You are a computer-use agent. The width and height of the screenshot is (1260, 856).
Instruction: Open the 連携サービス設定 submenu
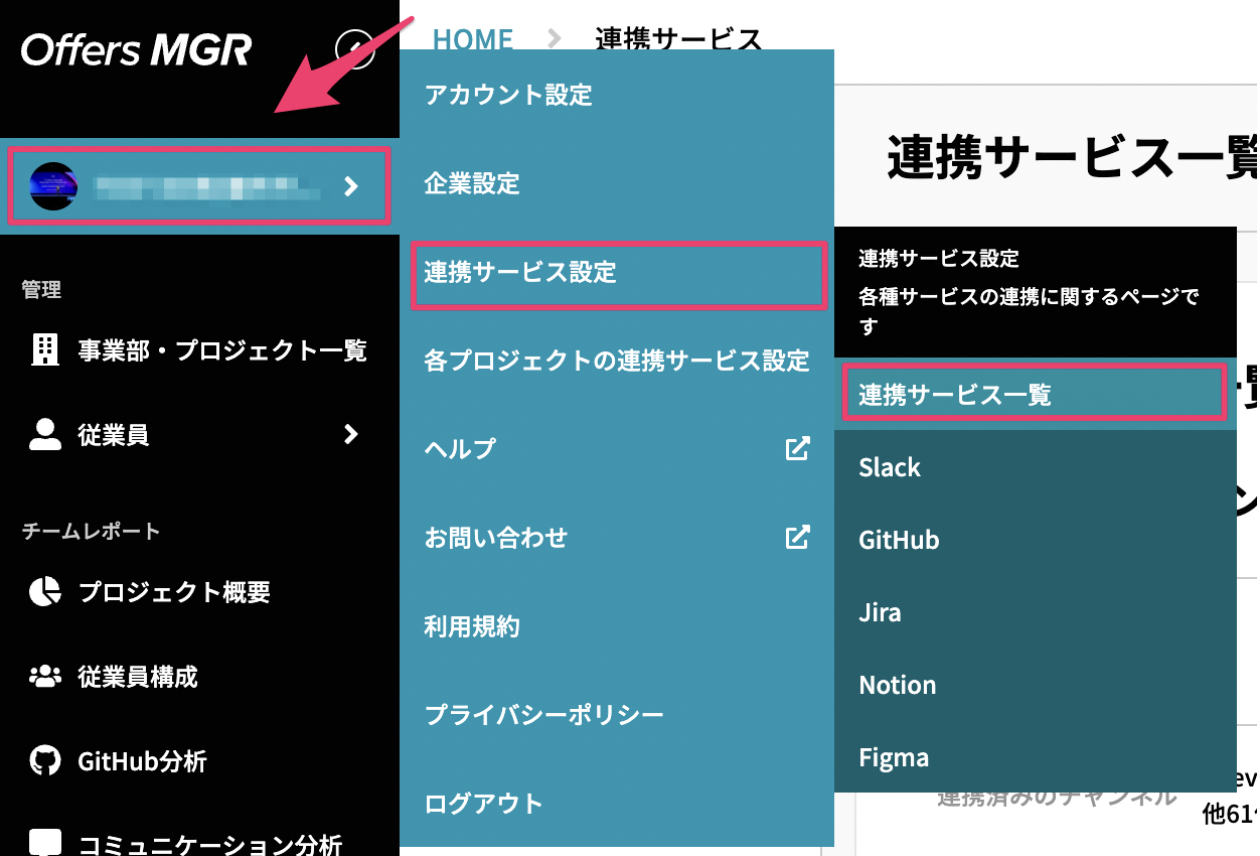(619, 273)
